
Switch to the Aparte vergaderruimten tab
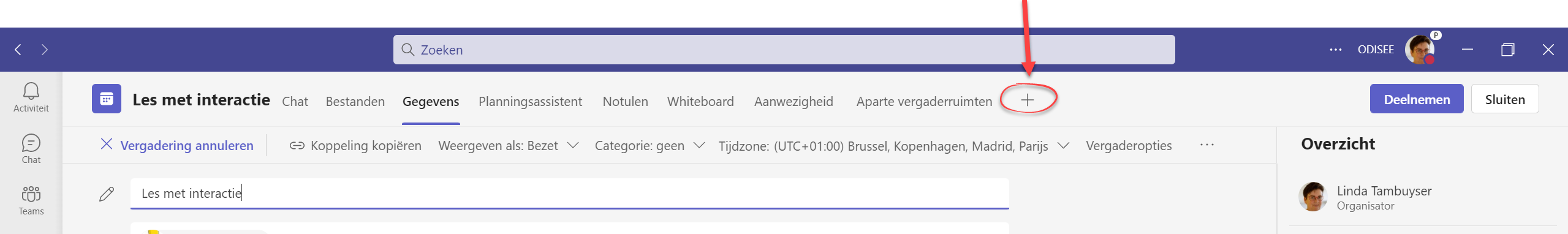(924, 102)
